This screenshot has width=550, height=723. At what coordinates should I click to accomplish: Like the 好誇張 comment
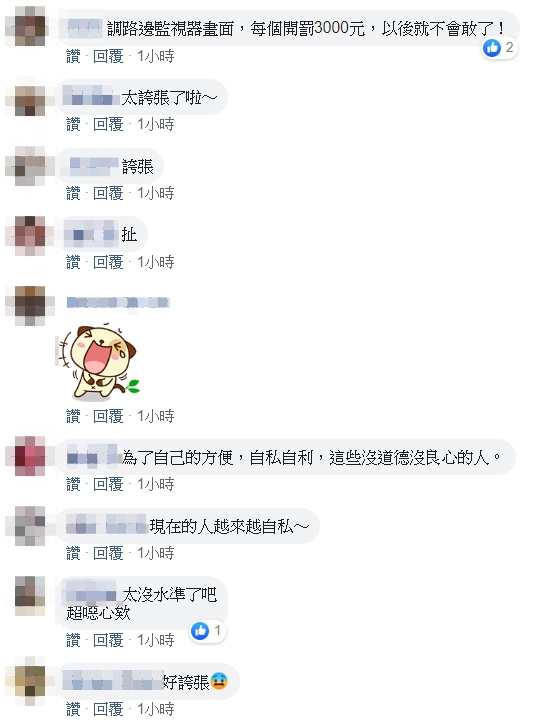click(73, 708)
